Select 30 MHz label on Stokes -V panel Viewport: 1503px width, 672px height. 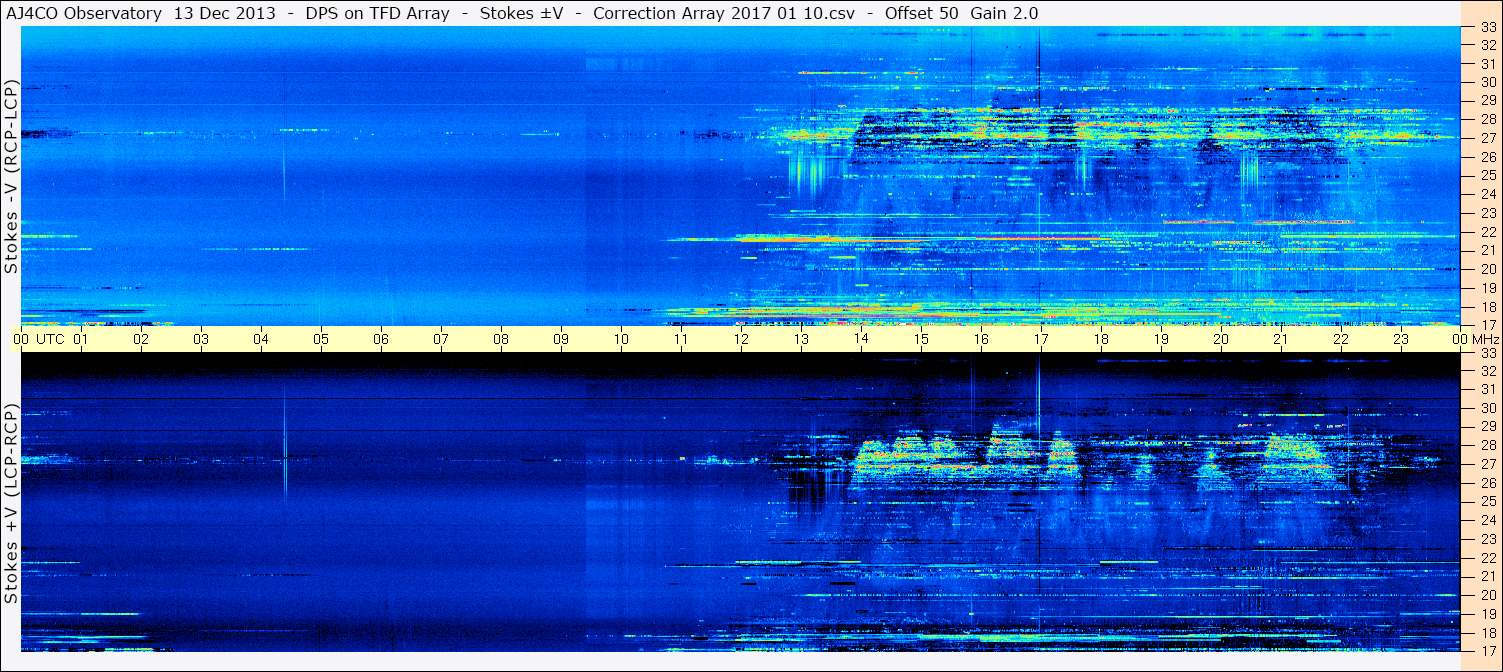[1488, 82]
